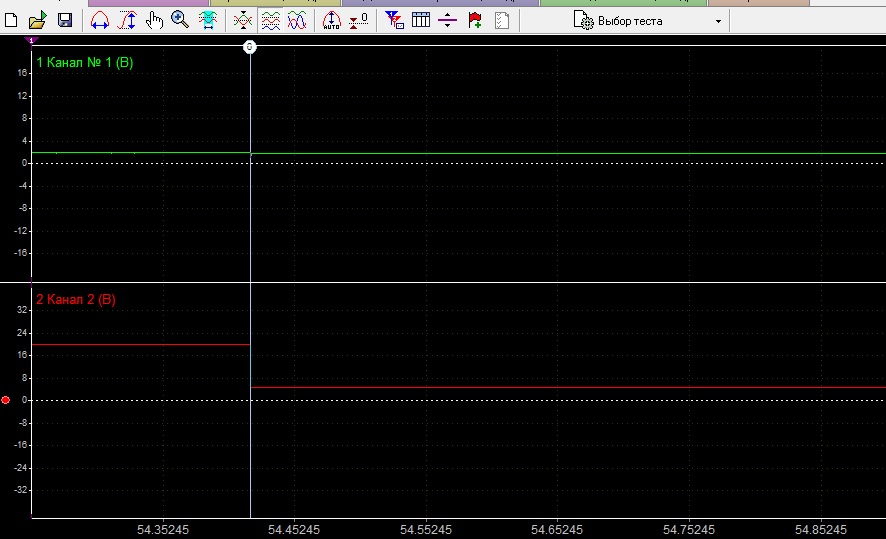
Task: Toggle the overlaid channels view
Action: 297,21
